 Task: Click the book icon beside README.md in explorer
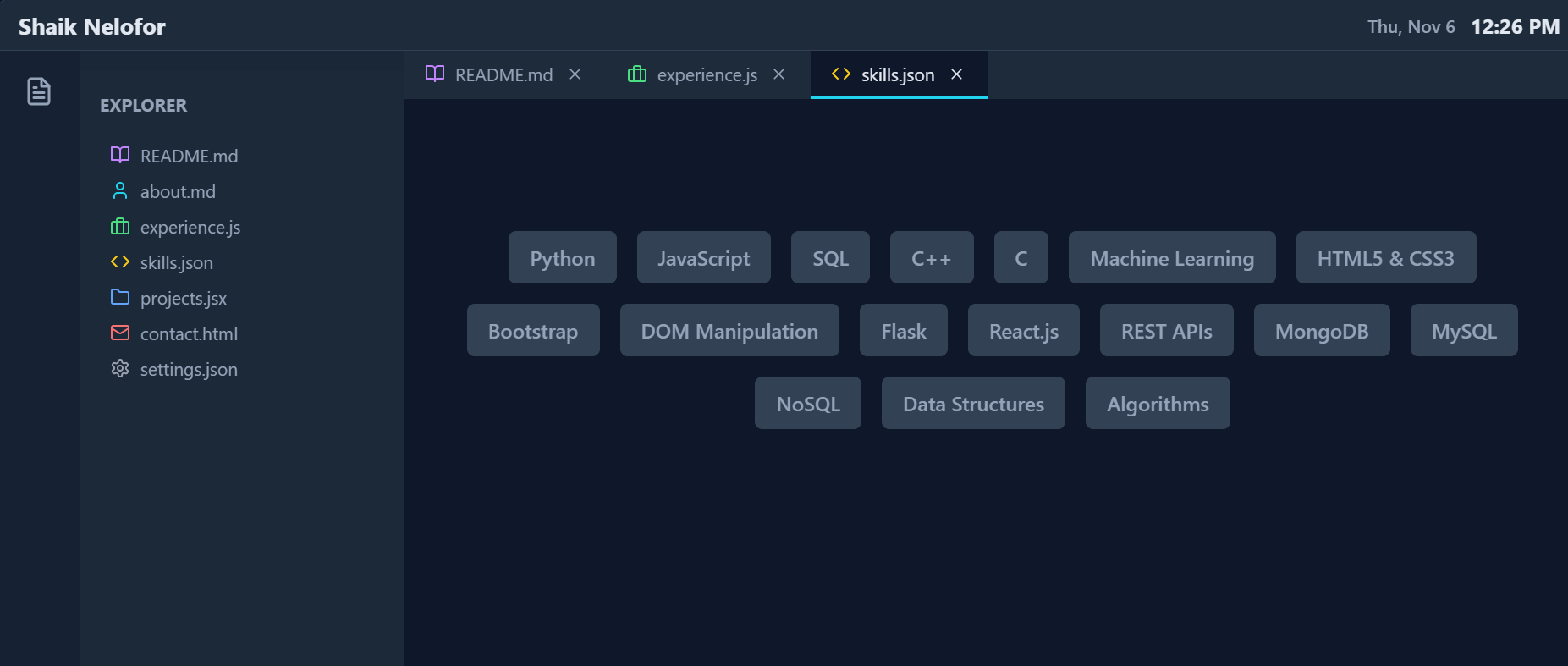(120, 155)
